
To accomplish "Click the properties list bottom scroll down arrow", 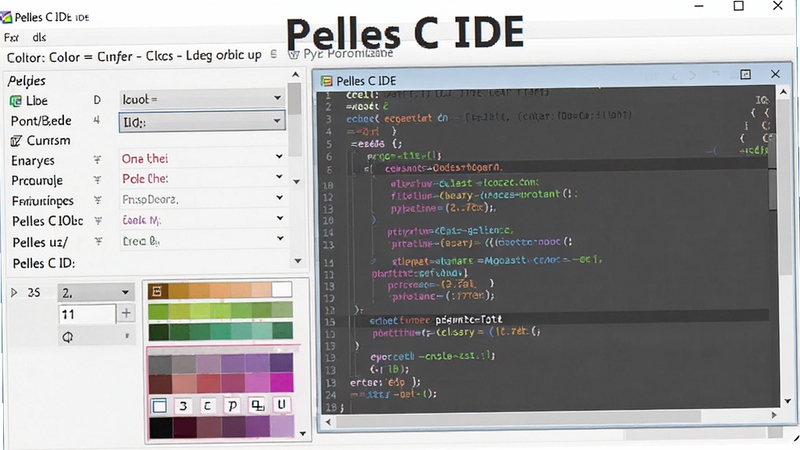I will [x=298, y=261].
